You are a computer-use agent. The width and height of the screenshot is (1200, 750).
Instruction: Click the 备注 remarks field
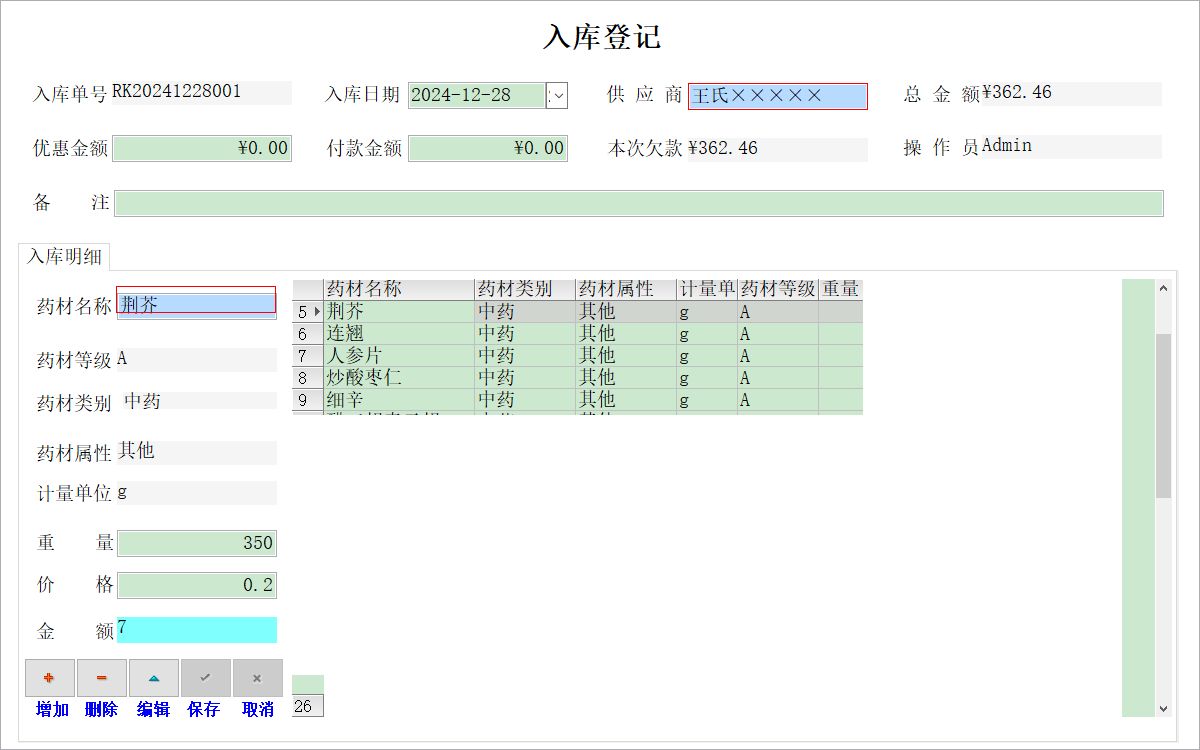[639, 203]
